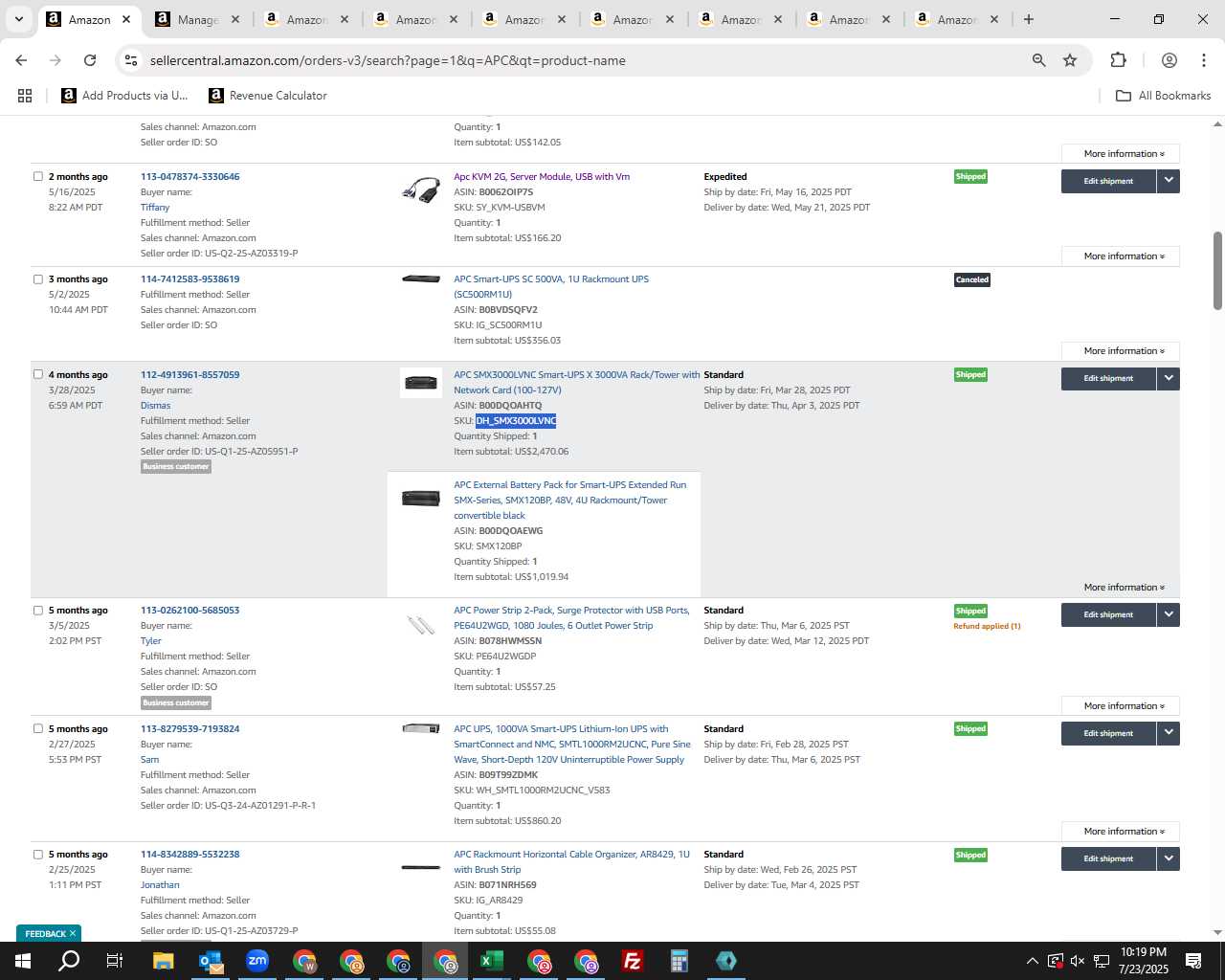
Task: Click the taskbar clock showing 10:19 PM
Action: tap(1143, 961)
